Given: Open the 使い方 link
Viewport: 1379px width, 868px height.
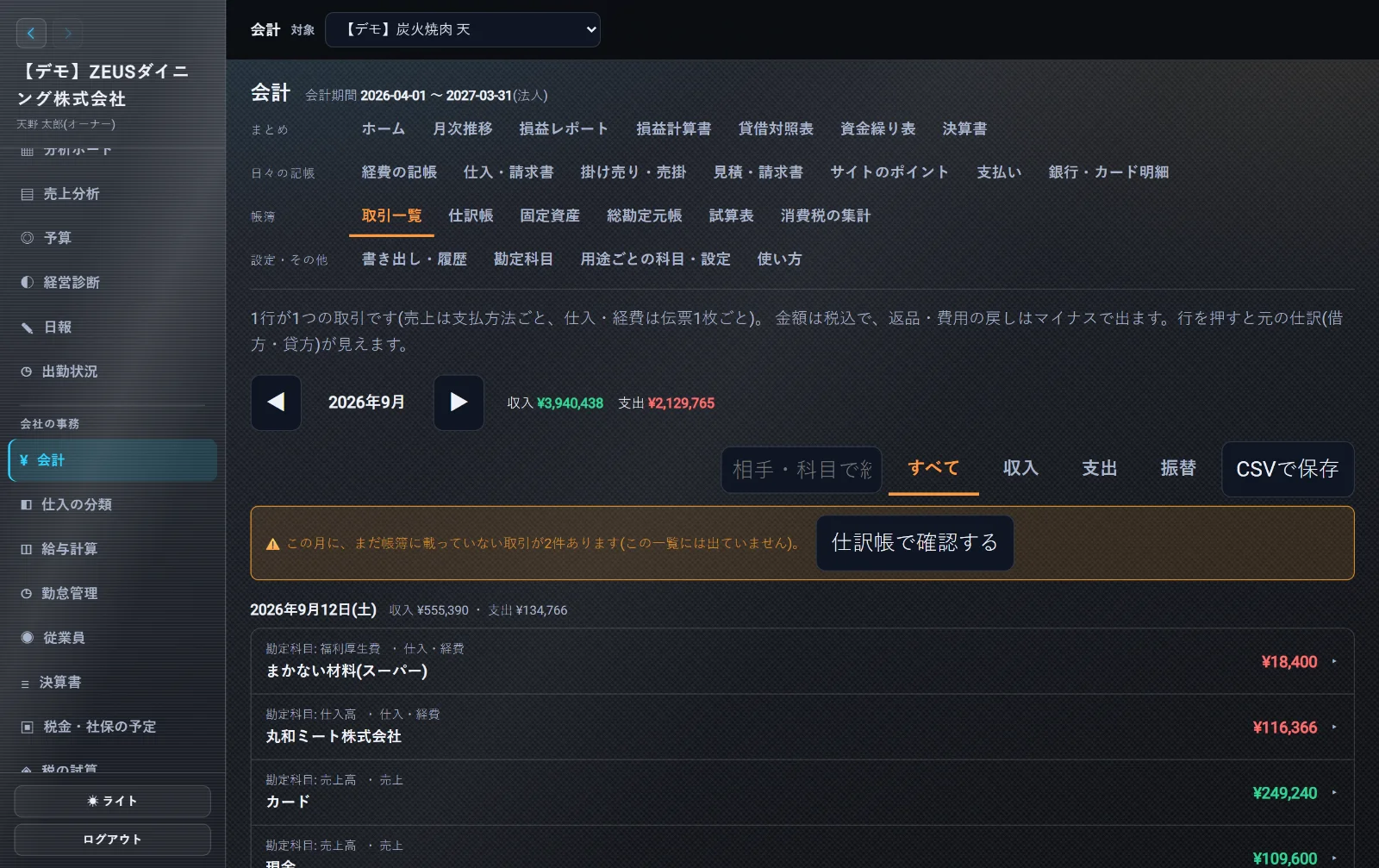Looking at the screenshot, I should (x=779, y=259).
